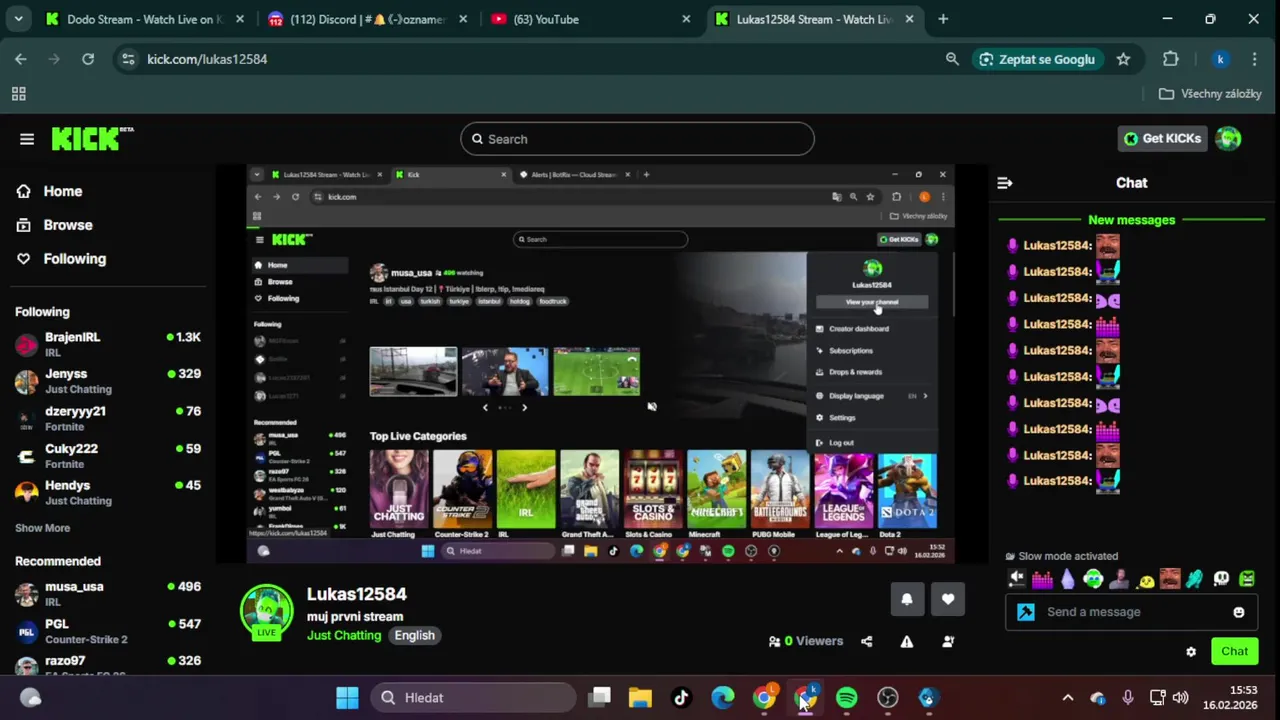Open the tab search dropdown chevron
Viewport: 1280px width, 720px height.
[x=18, y=19]
